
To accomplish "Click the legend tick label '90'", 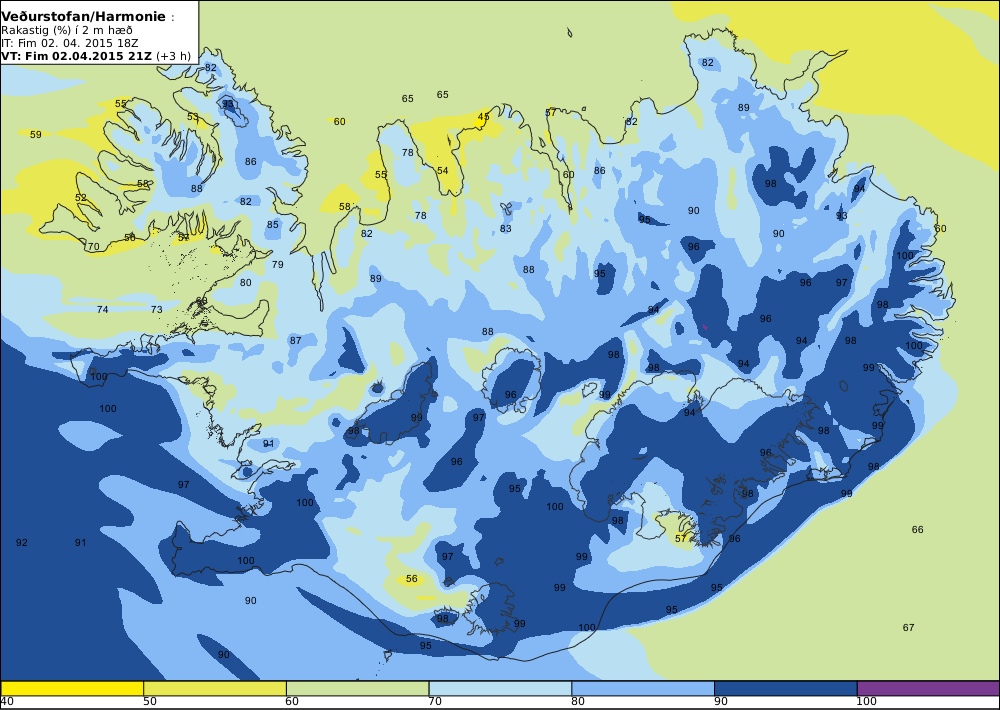I will click(x=721, y=702).
